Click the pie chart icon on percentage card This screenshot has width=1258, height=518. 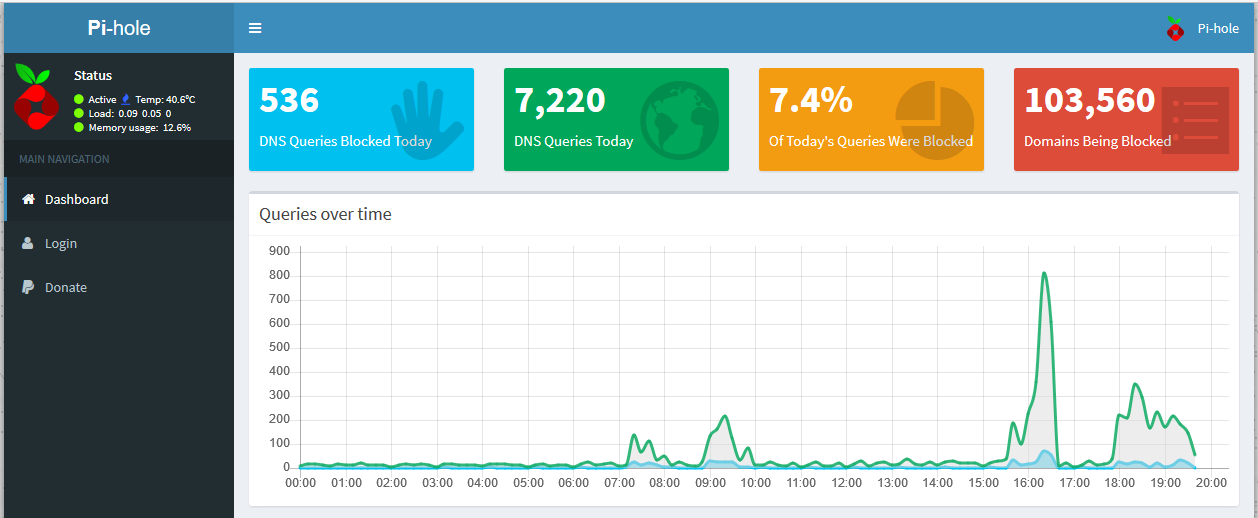coord(934,117)
